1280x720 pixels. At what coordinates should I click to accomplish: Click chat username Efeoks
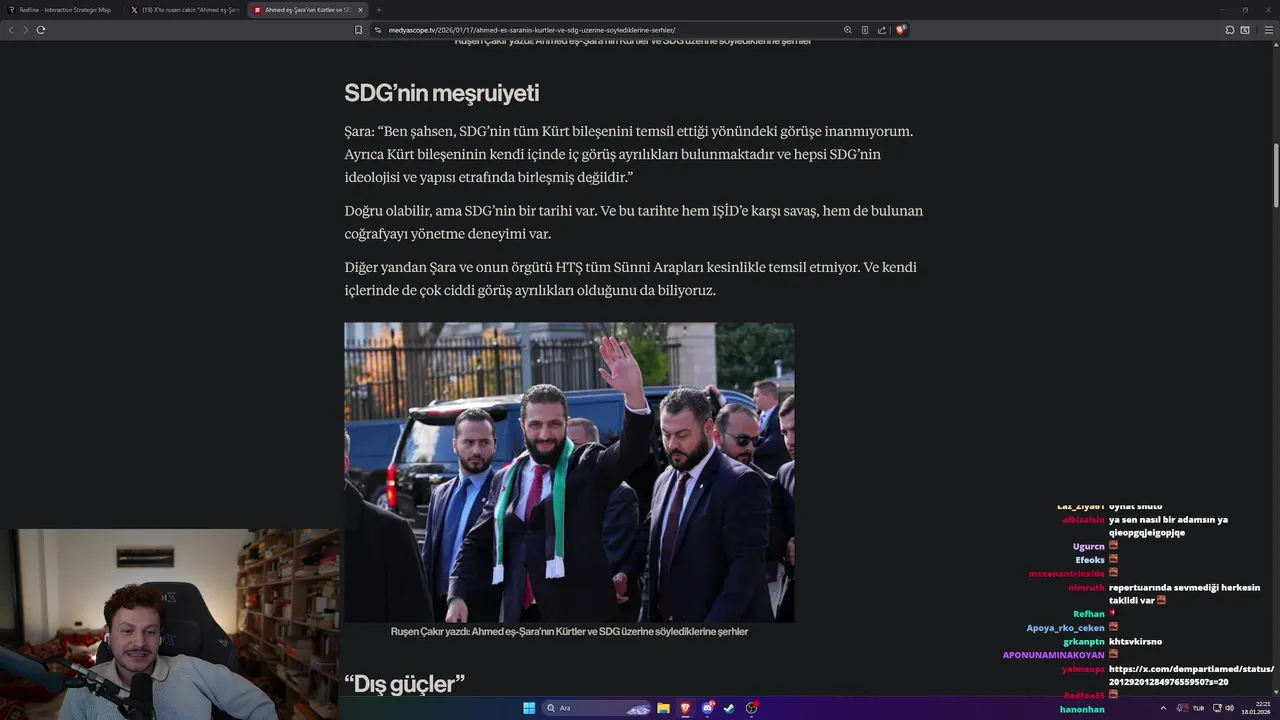click(1090, 560)
